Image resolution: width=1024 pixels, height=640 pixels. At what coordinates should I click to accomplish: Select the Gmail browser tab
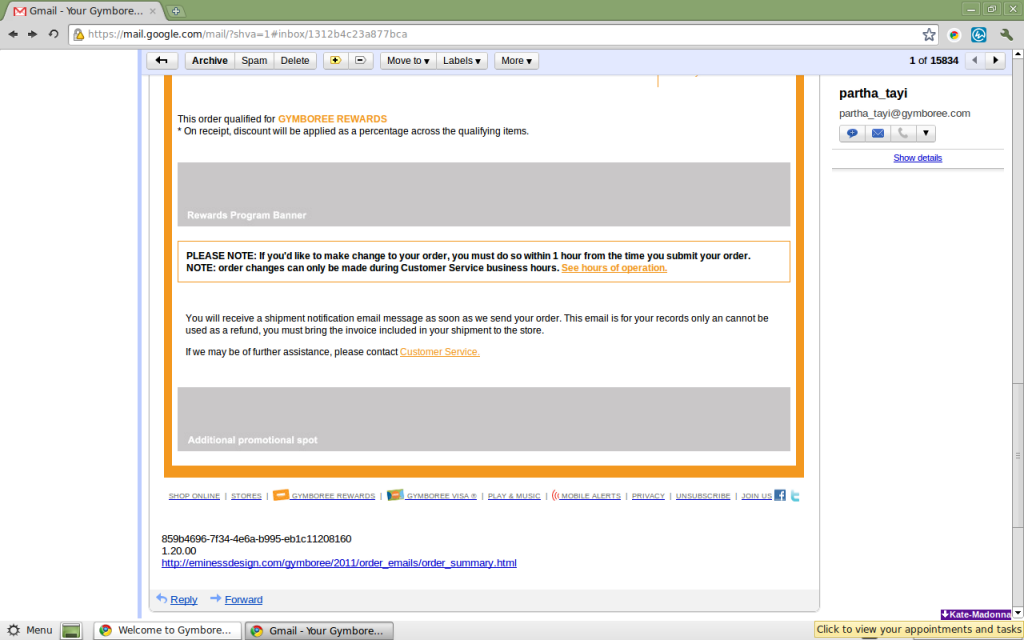[x=84, y=11]
